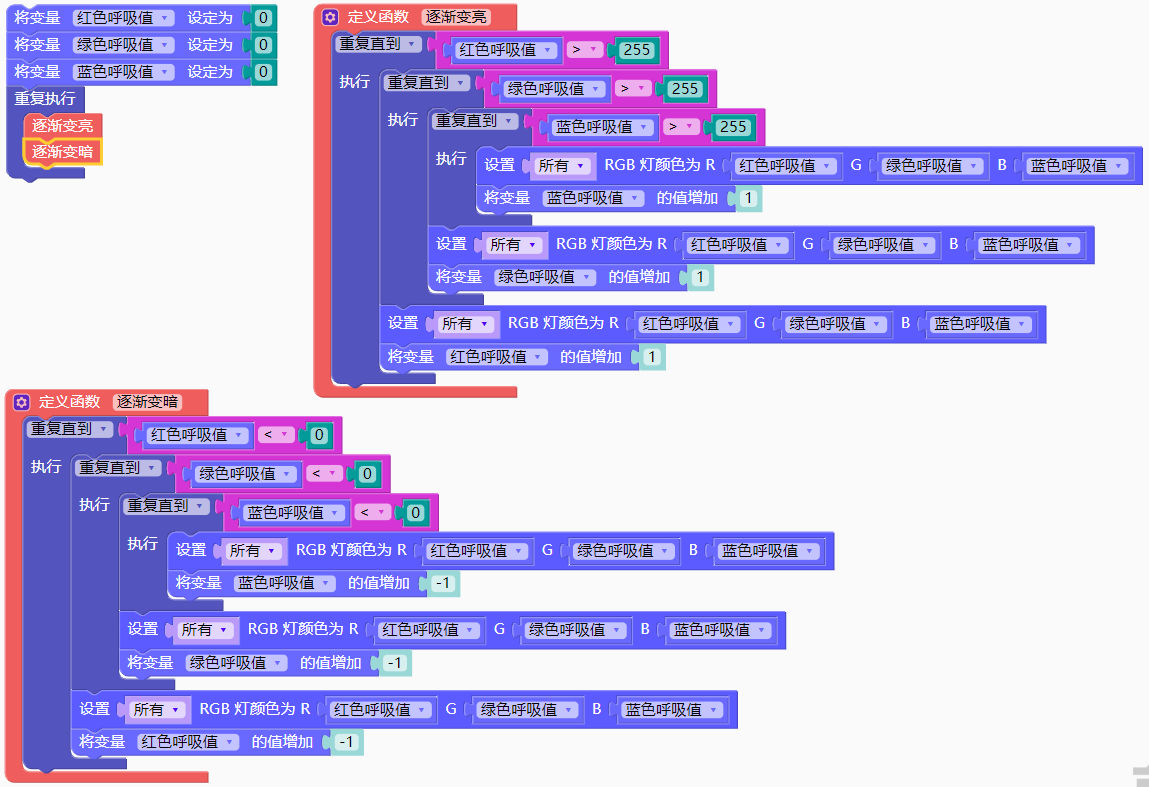
Task: Open 蓝色呼吸值 dropdown in 设定为 0 block
Action: [123, 72]
